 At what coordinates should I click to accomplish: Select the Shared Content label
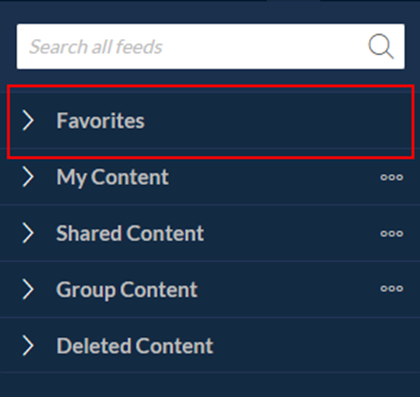point(130,233)
